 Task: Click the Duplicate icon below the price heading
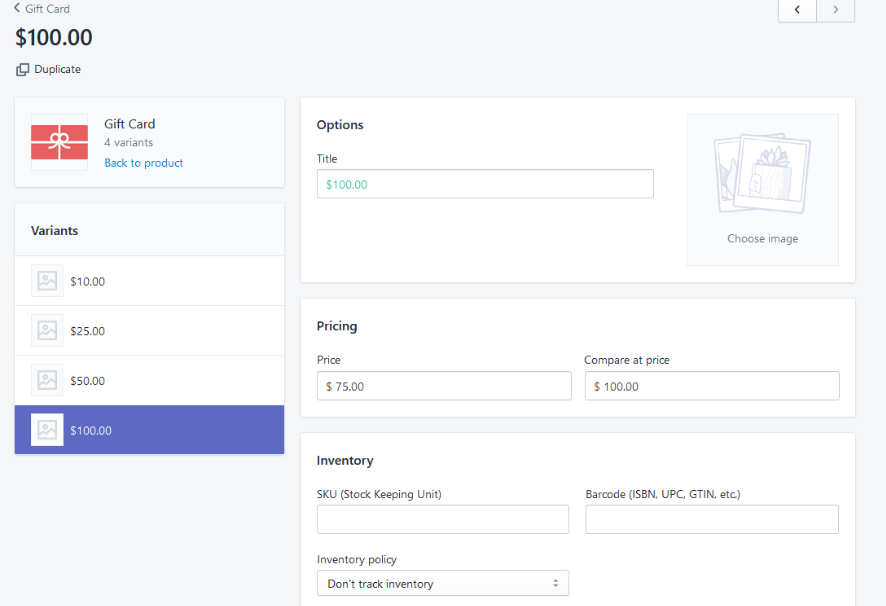point(22,70)
